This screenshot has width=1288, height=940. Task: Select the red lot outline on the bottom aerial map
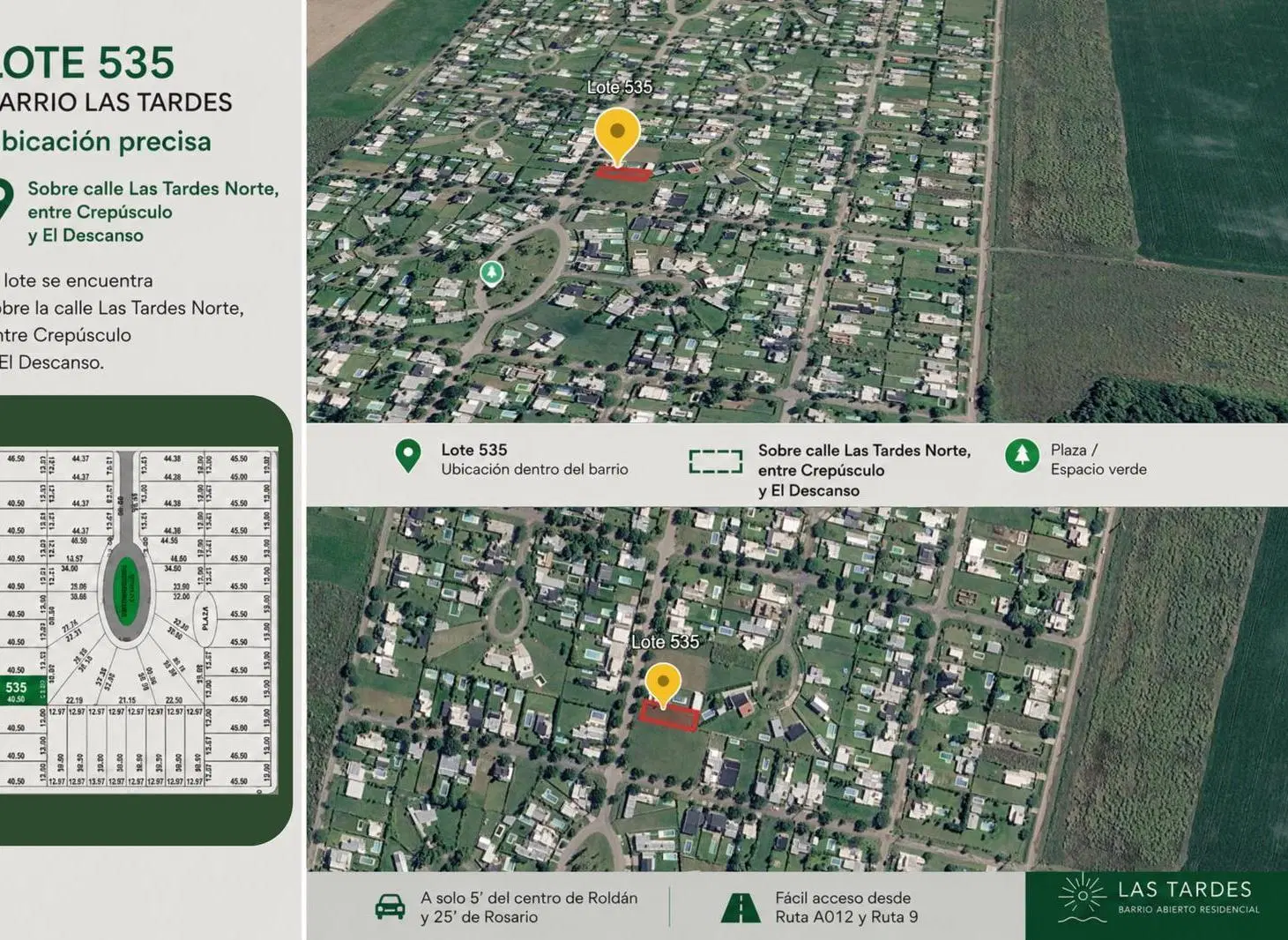669,716
